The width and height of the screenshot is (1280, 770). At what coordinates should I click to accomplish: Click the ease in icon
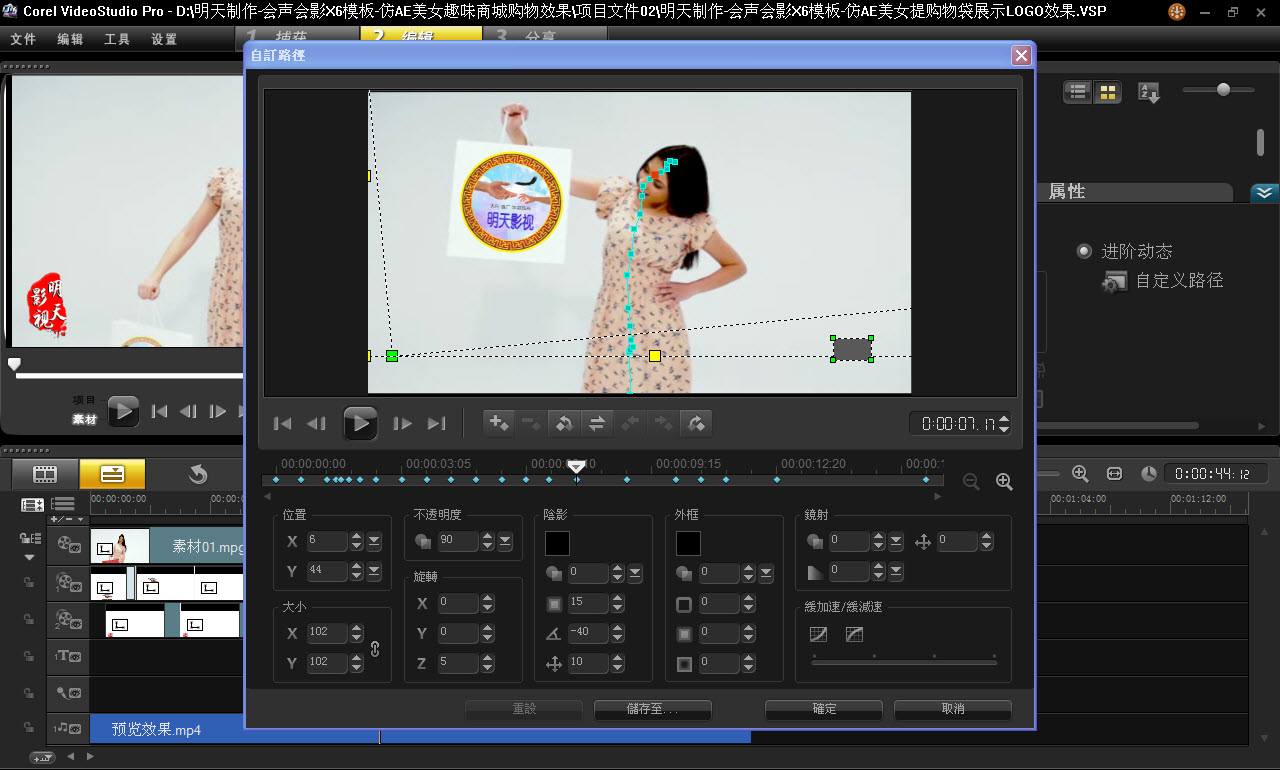pos(819,634)
